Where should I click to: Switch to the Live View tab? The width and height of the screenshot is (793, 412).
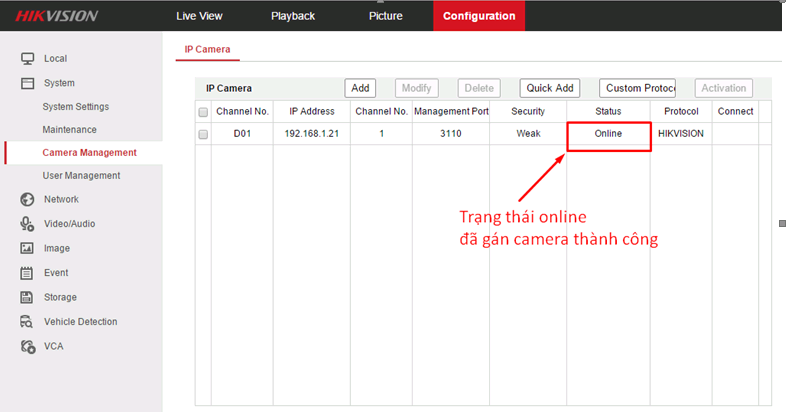tap(199, 16)
